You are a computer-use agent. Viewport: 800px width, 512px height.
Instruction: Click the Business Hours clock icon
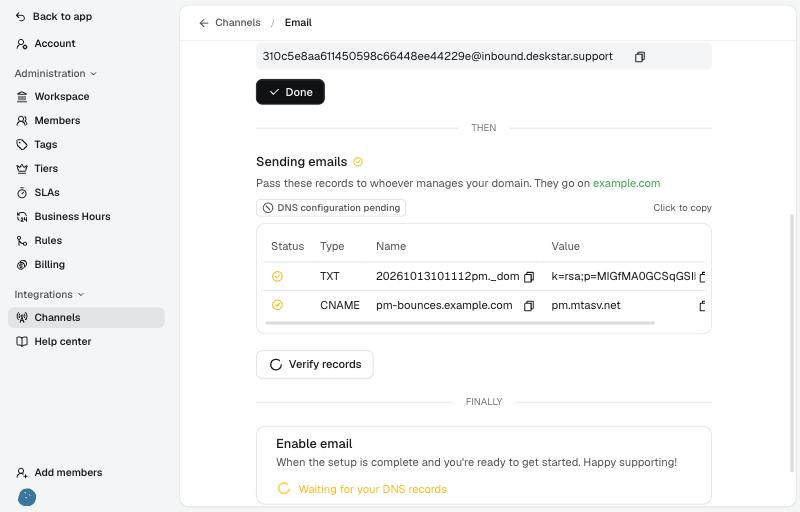click(21, 217)
